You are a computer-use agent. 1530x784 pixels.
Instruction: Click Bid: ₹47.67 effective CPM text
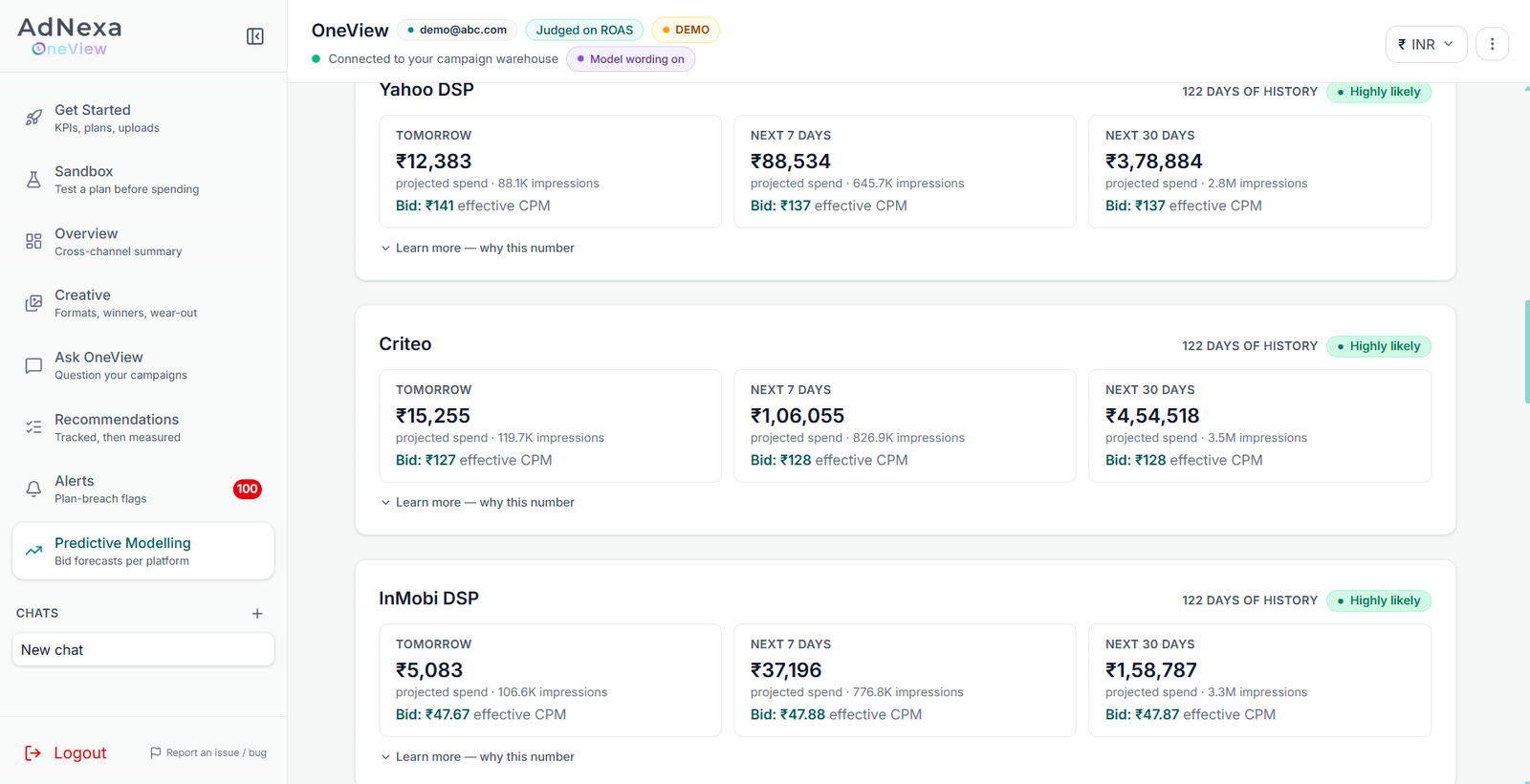(481, 714)
